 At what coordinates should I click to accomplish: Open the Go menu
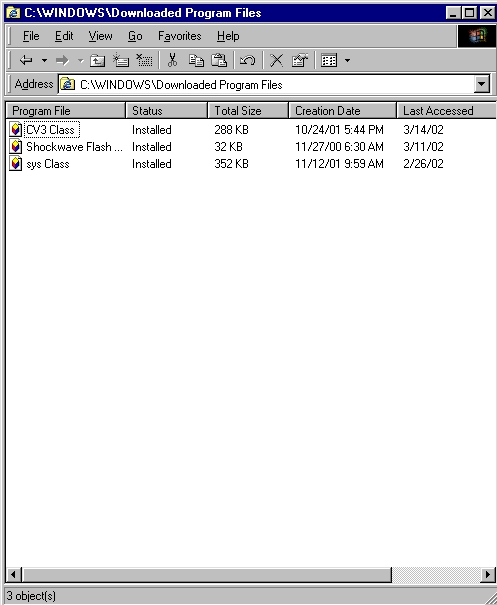(135, 36)
